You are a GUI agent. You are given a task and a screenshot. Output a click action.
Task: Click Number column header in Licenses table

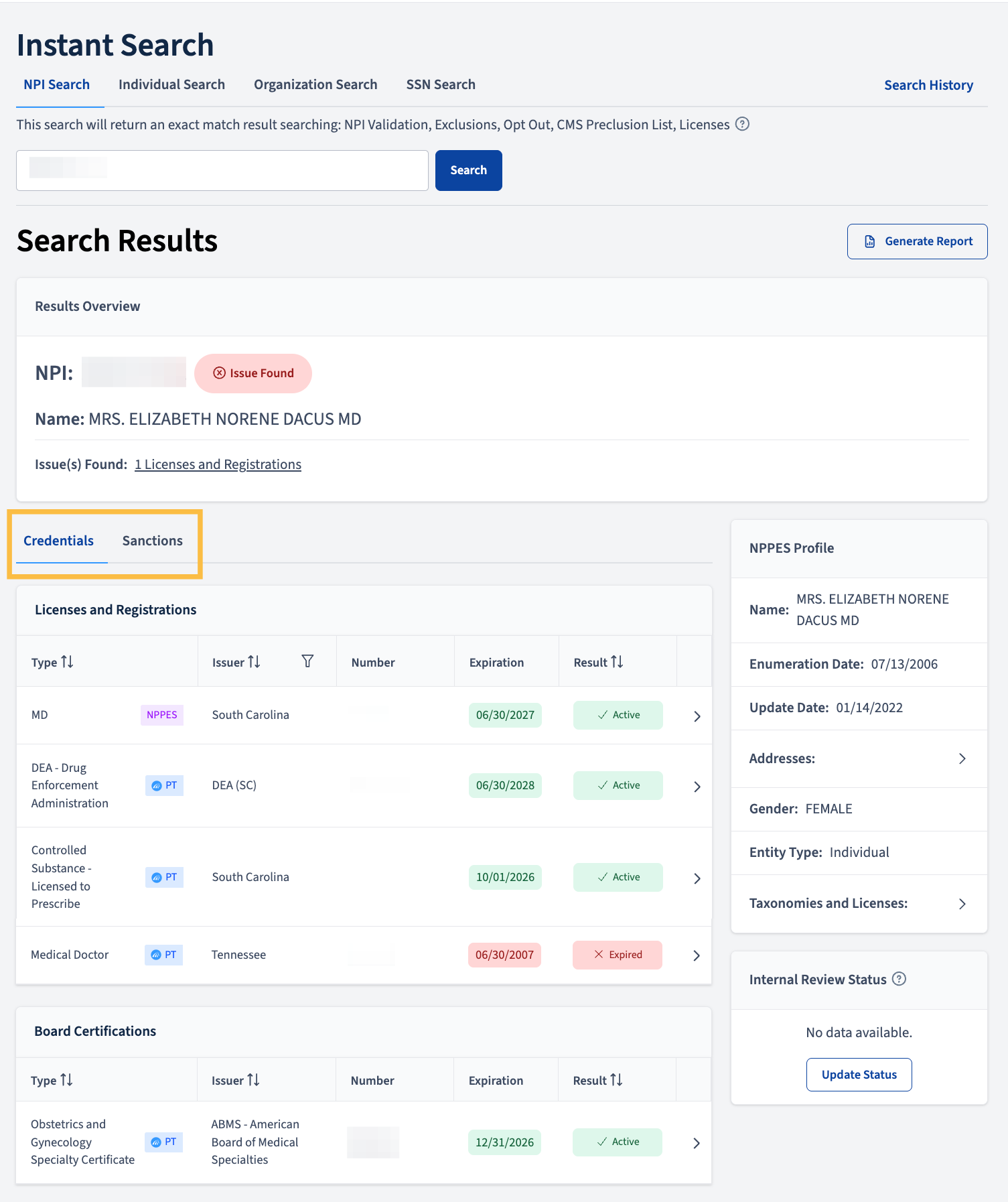(373, 663)
